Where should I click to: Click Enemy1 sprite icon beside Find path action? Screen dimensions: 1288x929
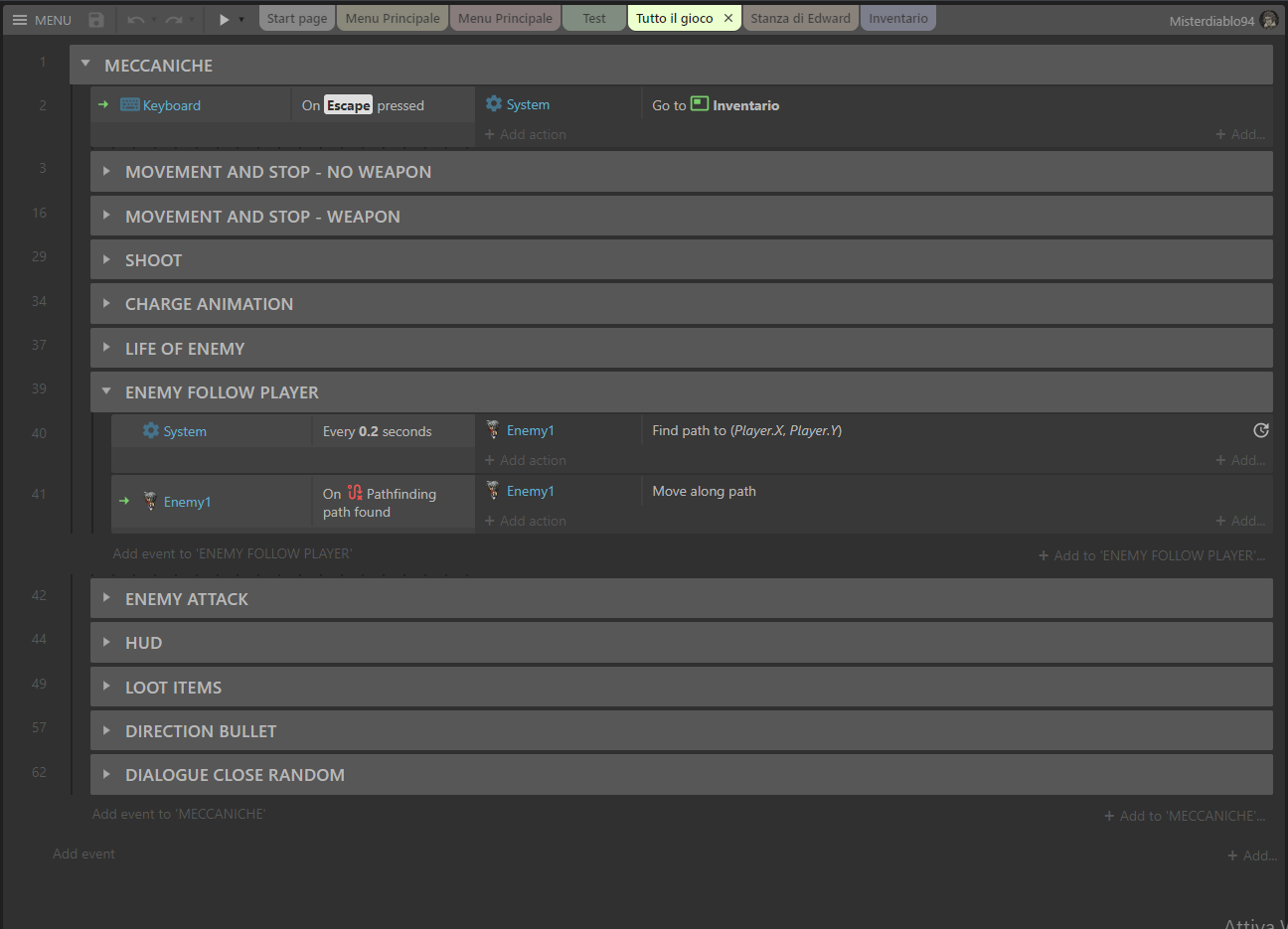[x=493, y=429]
